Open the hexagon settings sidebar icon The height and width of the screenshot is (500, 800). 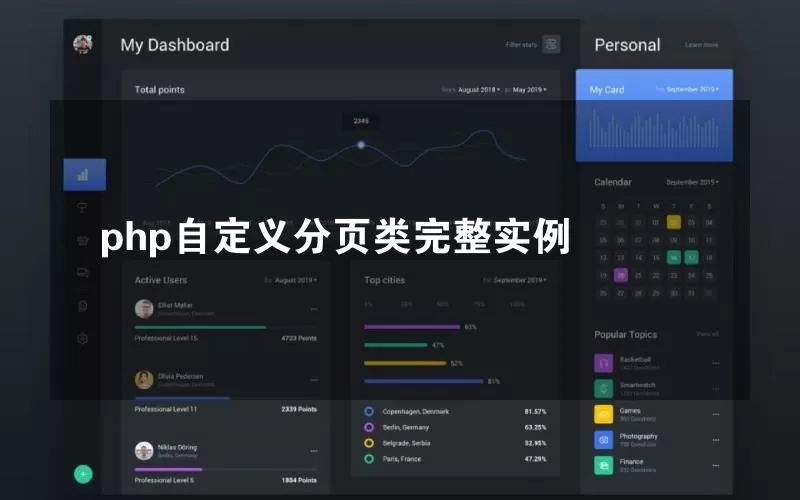(x=82, y=338)
